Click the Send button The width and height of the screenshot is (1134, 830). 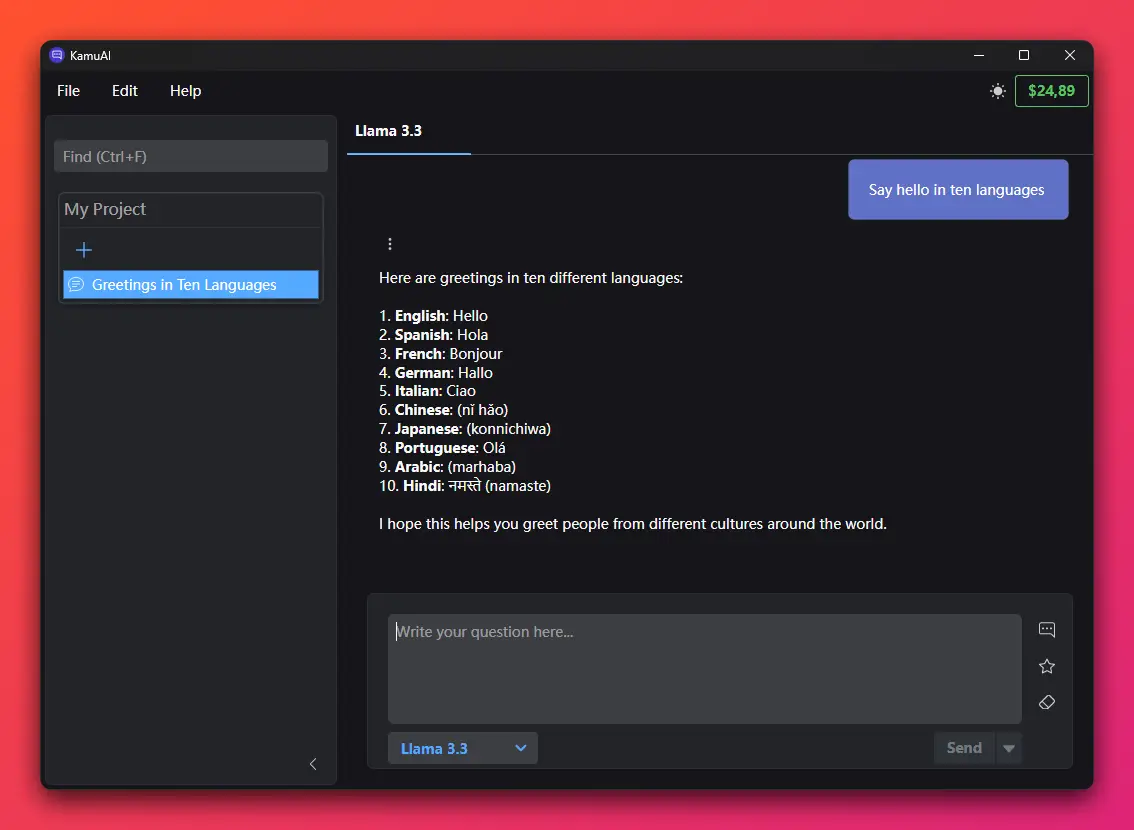(x=965, y=748)
